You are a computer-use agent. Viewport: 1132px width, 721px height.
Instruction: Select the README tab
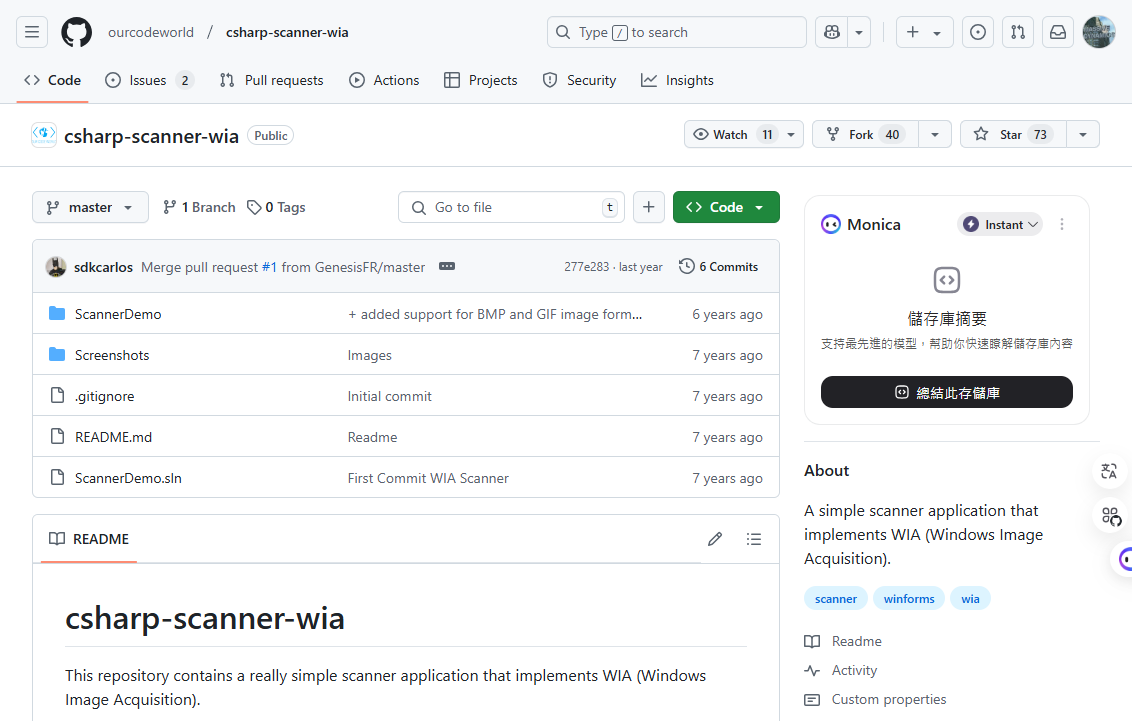[x=89, y=539]
